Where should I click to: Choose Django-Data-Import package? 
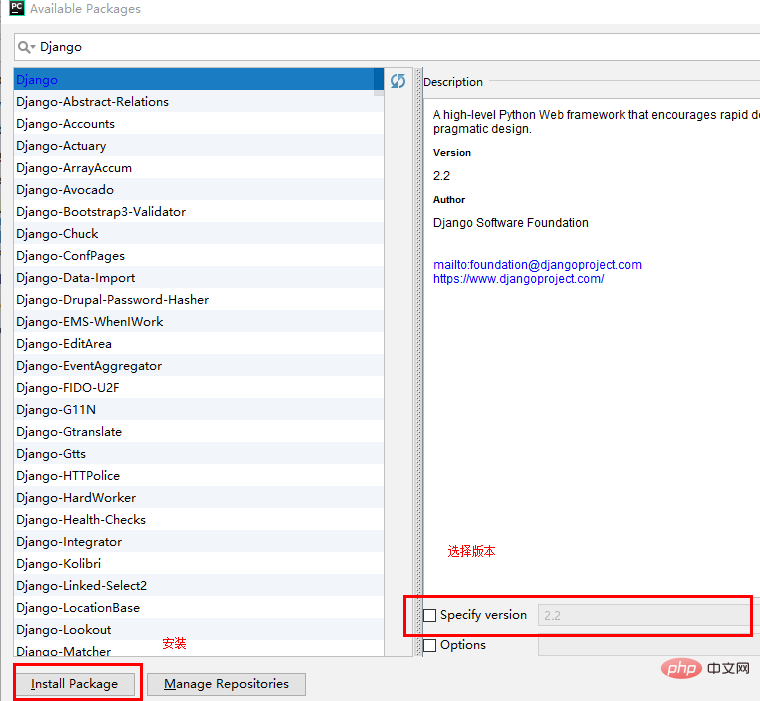[x=199, y=278]
